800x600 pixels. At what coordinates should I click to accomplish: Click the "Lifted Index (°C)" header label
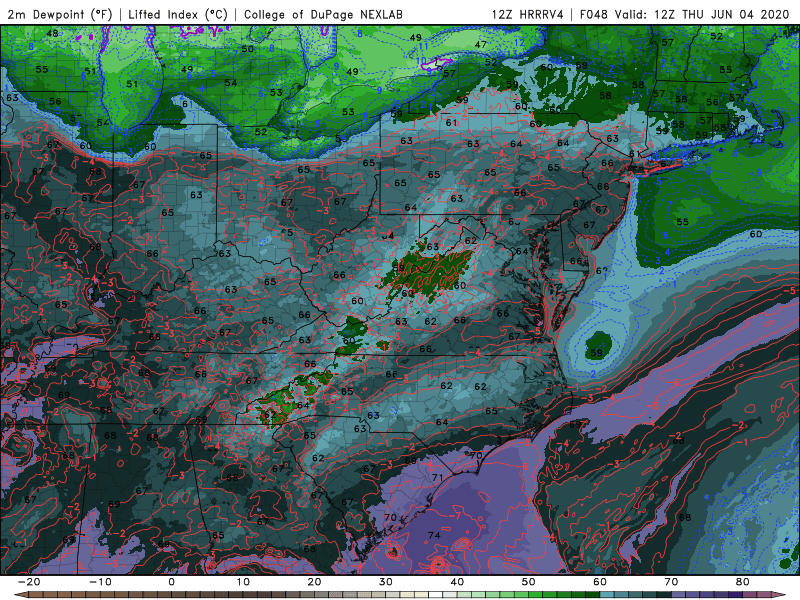coord(178,14)
